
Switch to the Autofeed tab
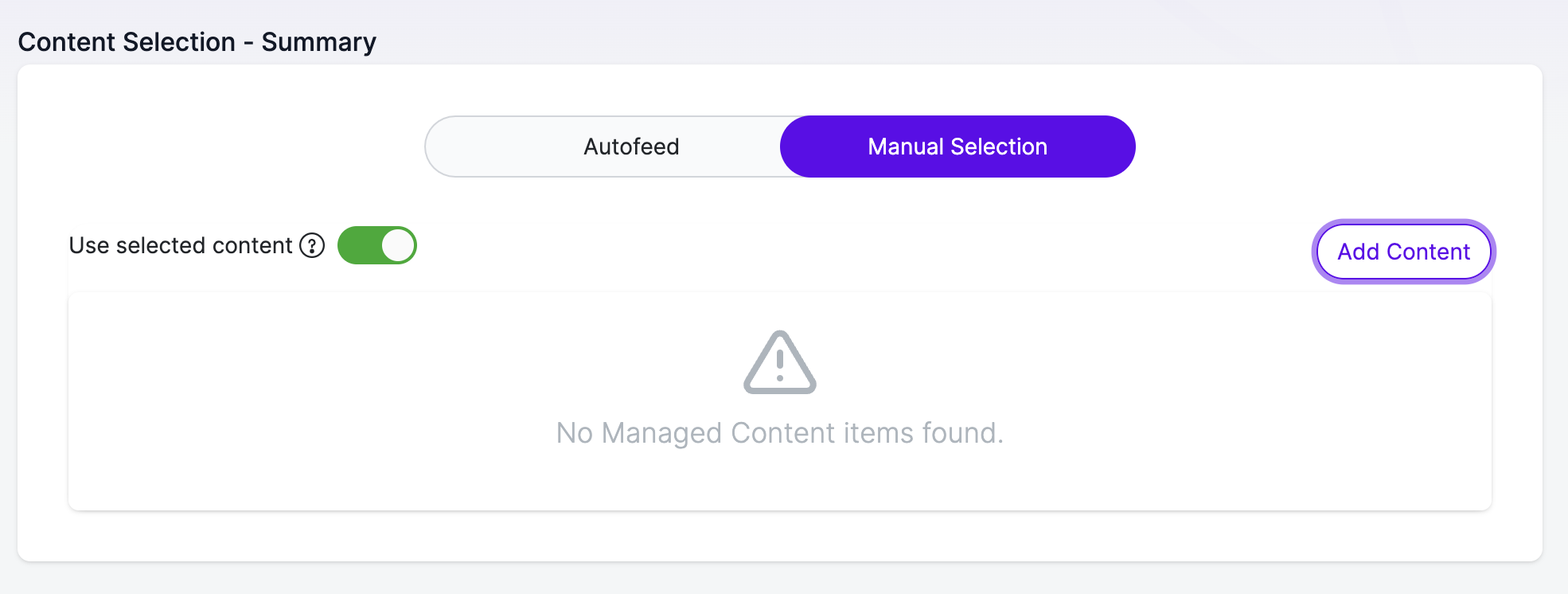point(631,147)
